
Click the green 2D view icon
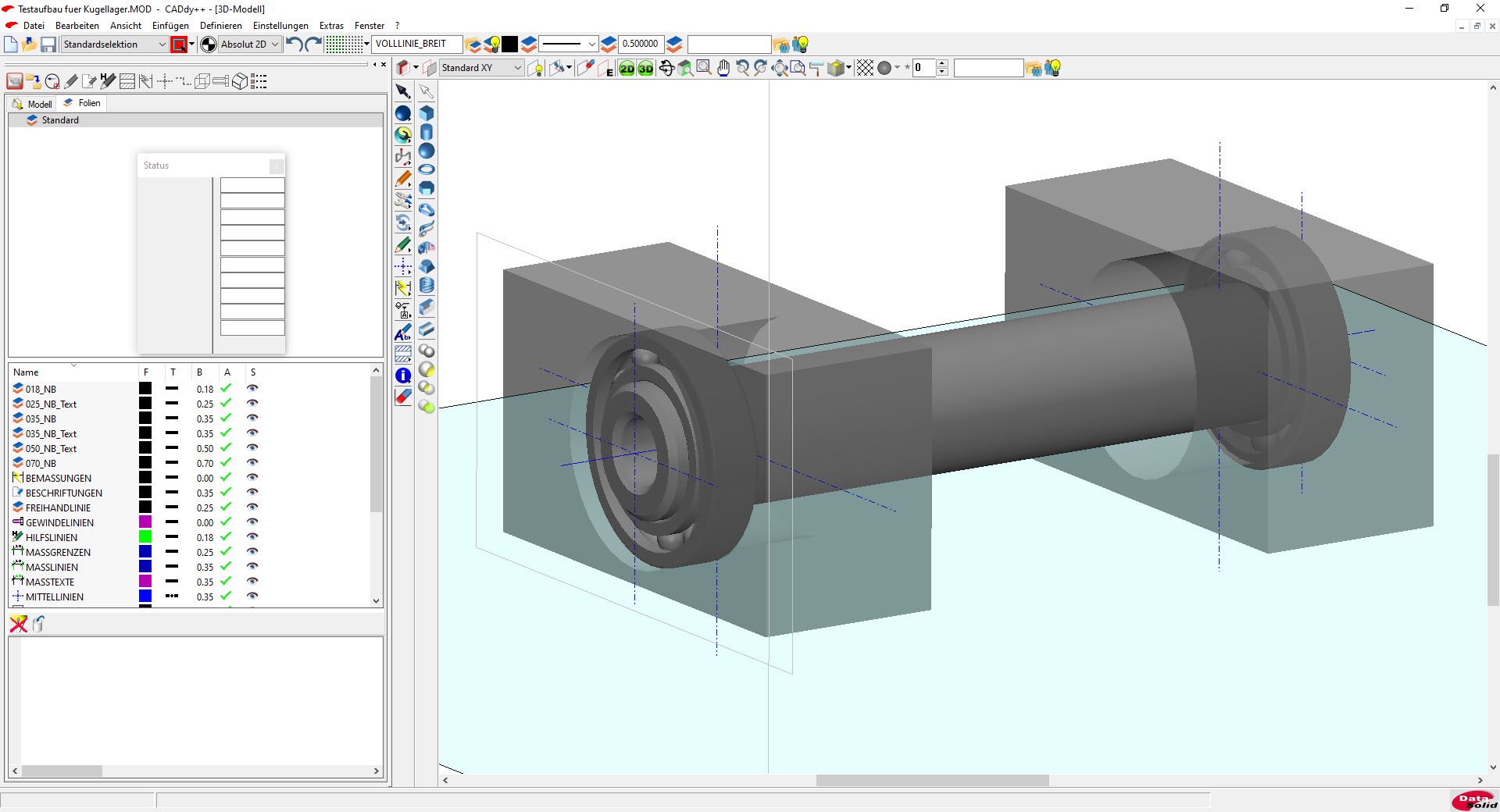(627, 69)
